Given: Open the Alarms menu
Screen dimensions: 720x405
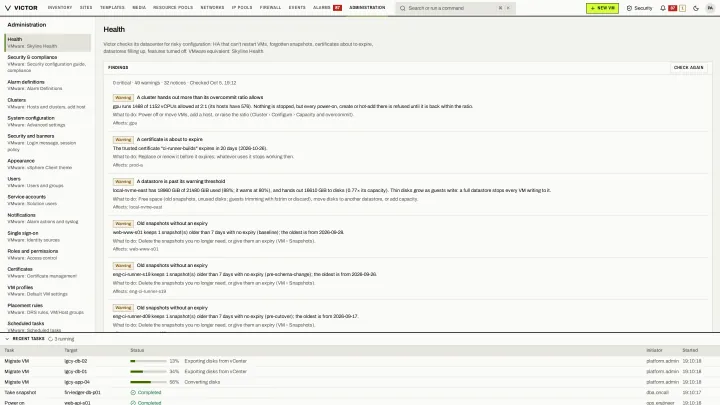Looking at the screenshot, I should click(x=322, y=8).
